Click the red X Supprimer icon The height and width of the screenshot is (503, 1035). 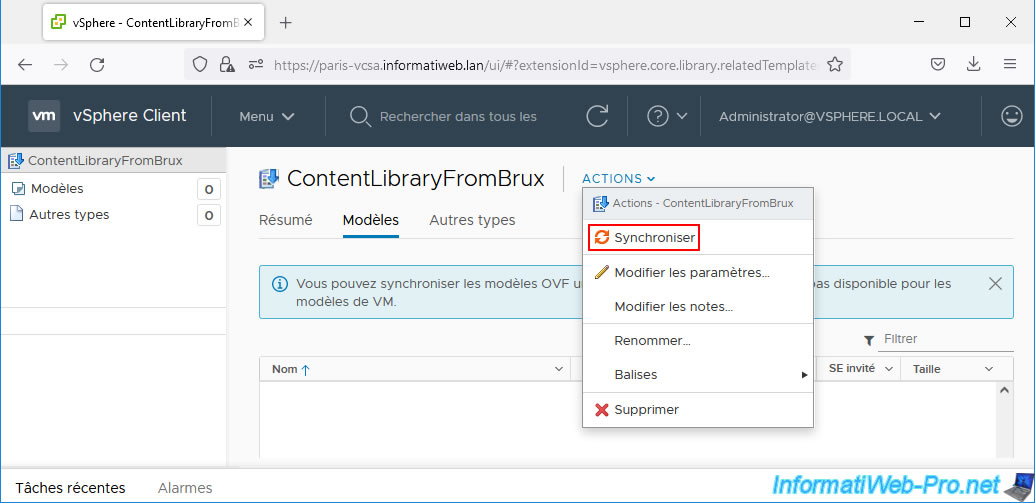[x=601, y=410]
